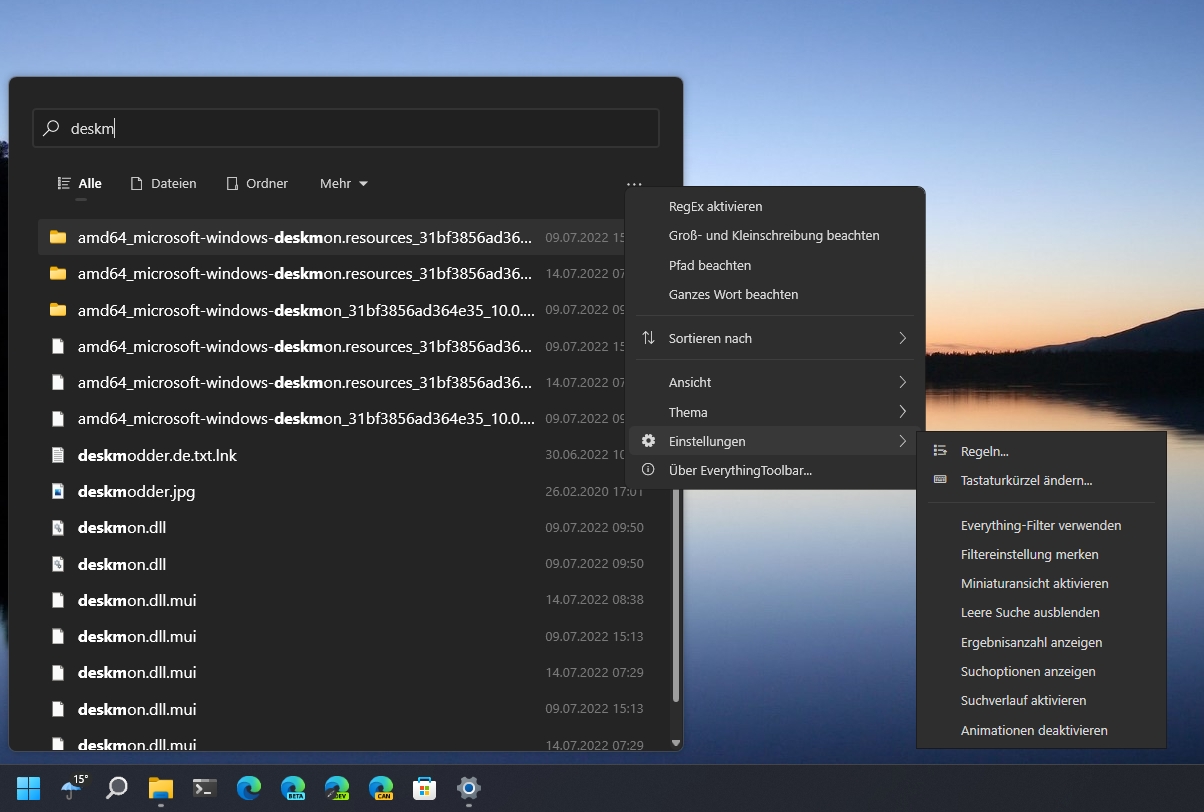Open Windows Terminal from the taskbar
The height and width of the screenshot is (812, 1204).
click(205, 788)
